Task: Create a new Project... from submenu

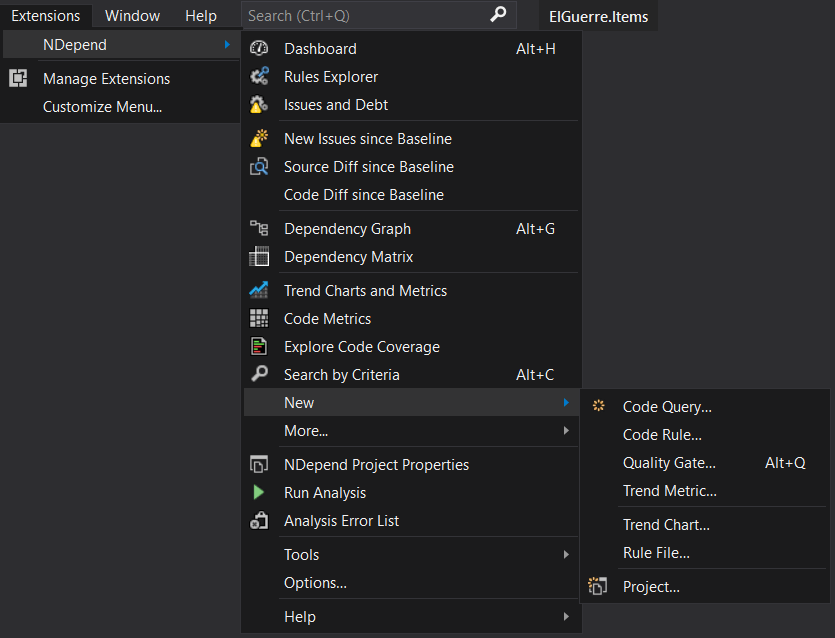Action: (651, 587)
